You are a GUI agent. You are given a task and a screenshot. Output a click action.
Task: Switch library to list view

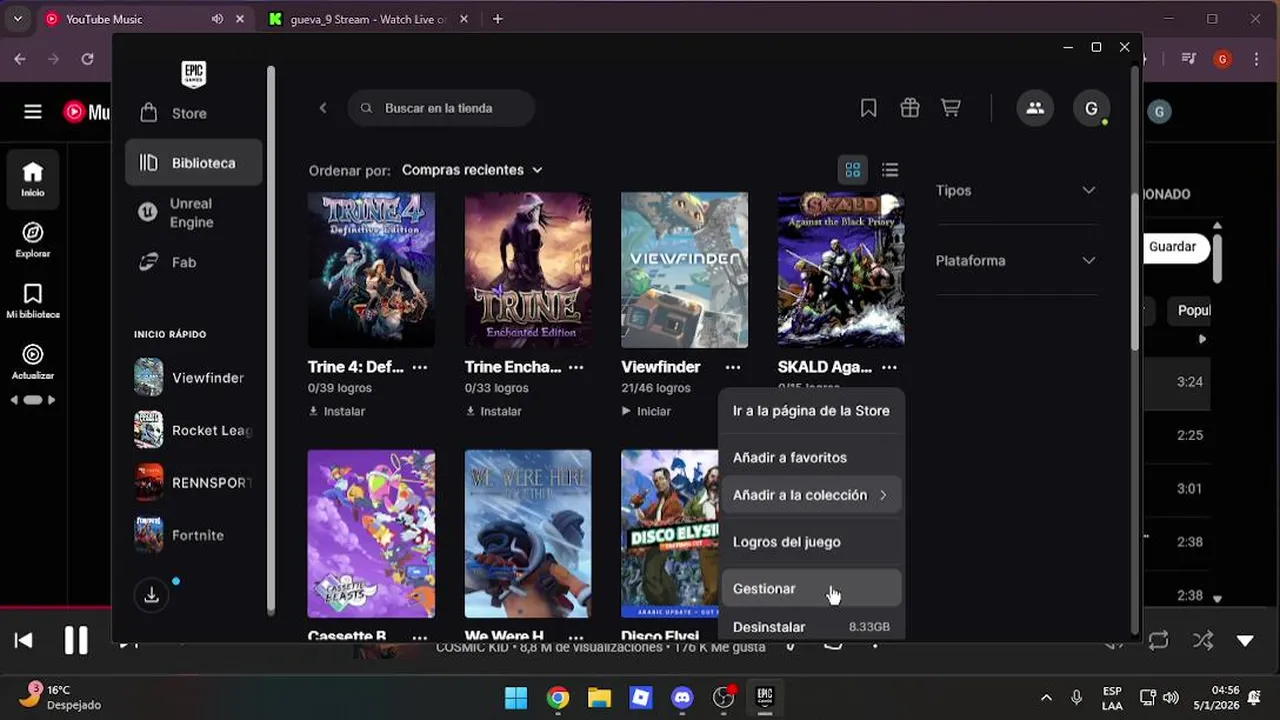coord(890,170)
